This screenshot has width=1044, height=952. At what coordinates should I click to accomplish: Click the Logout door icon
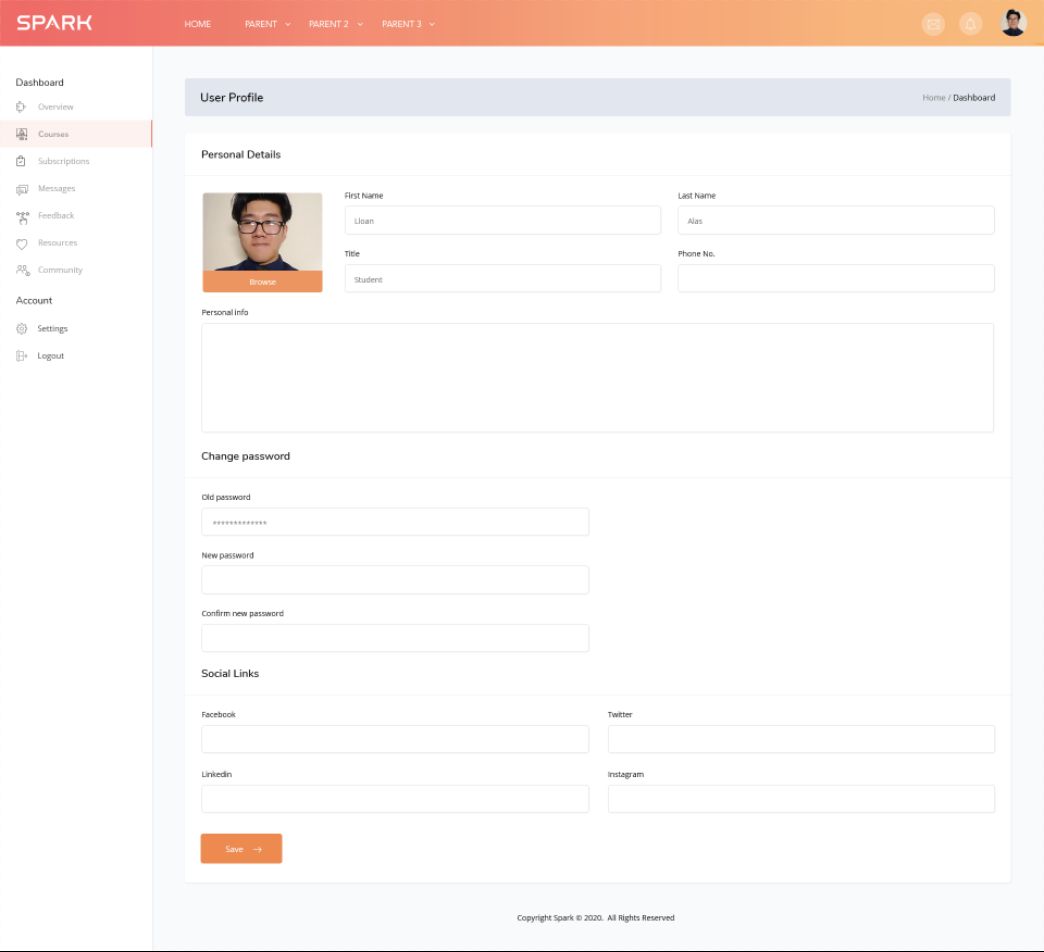pyautogui.click(x=21, y=356)
